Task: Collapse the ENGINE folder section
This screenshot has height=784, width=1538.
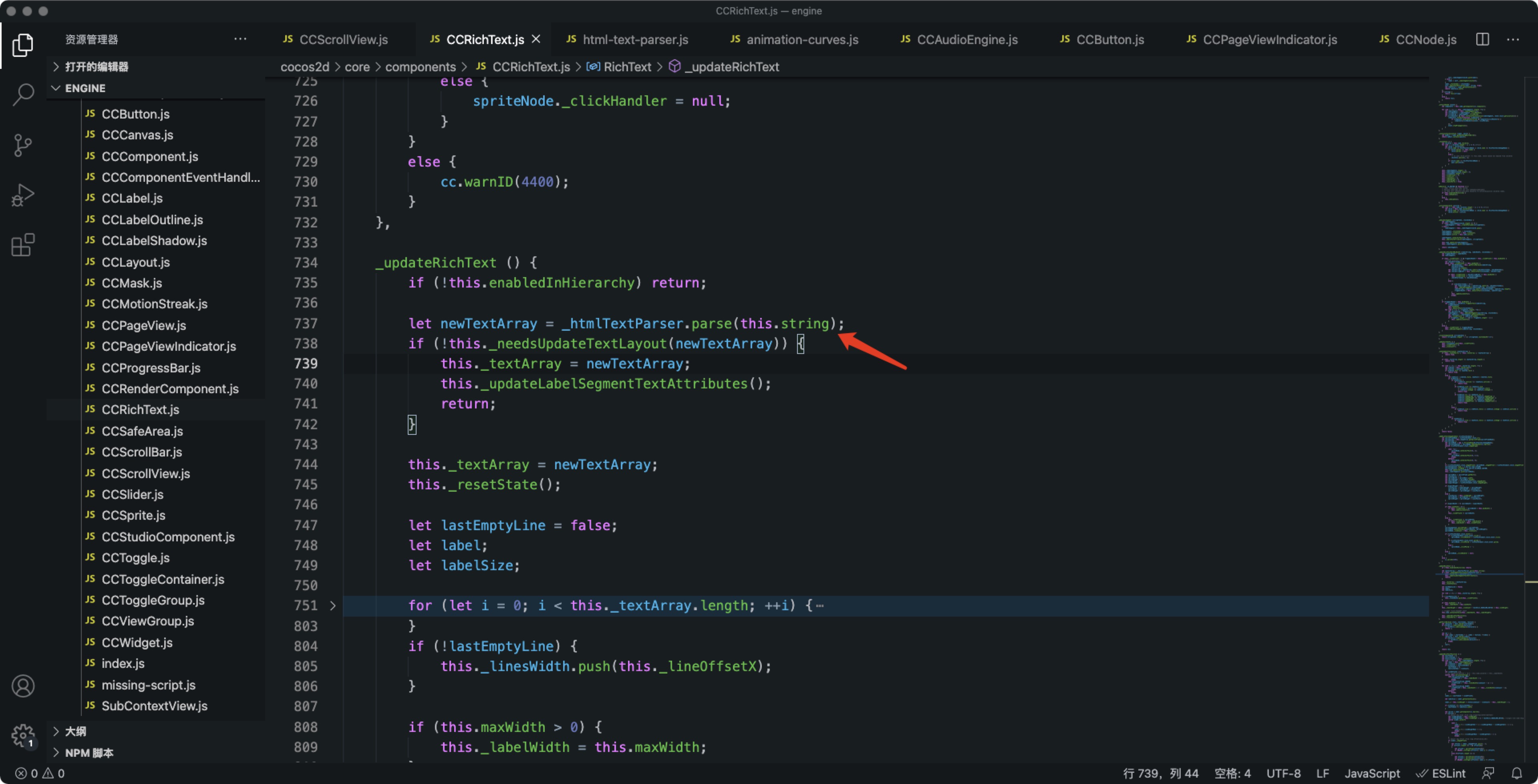Action: pyautogui.click(x=85, y=88)
